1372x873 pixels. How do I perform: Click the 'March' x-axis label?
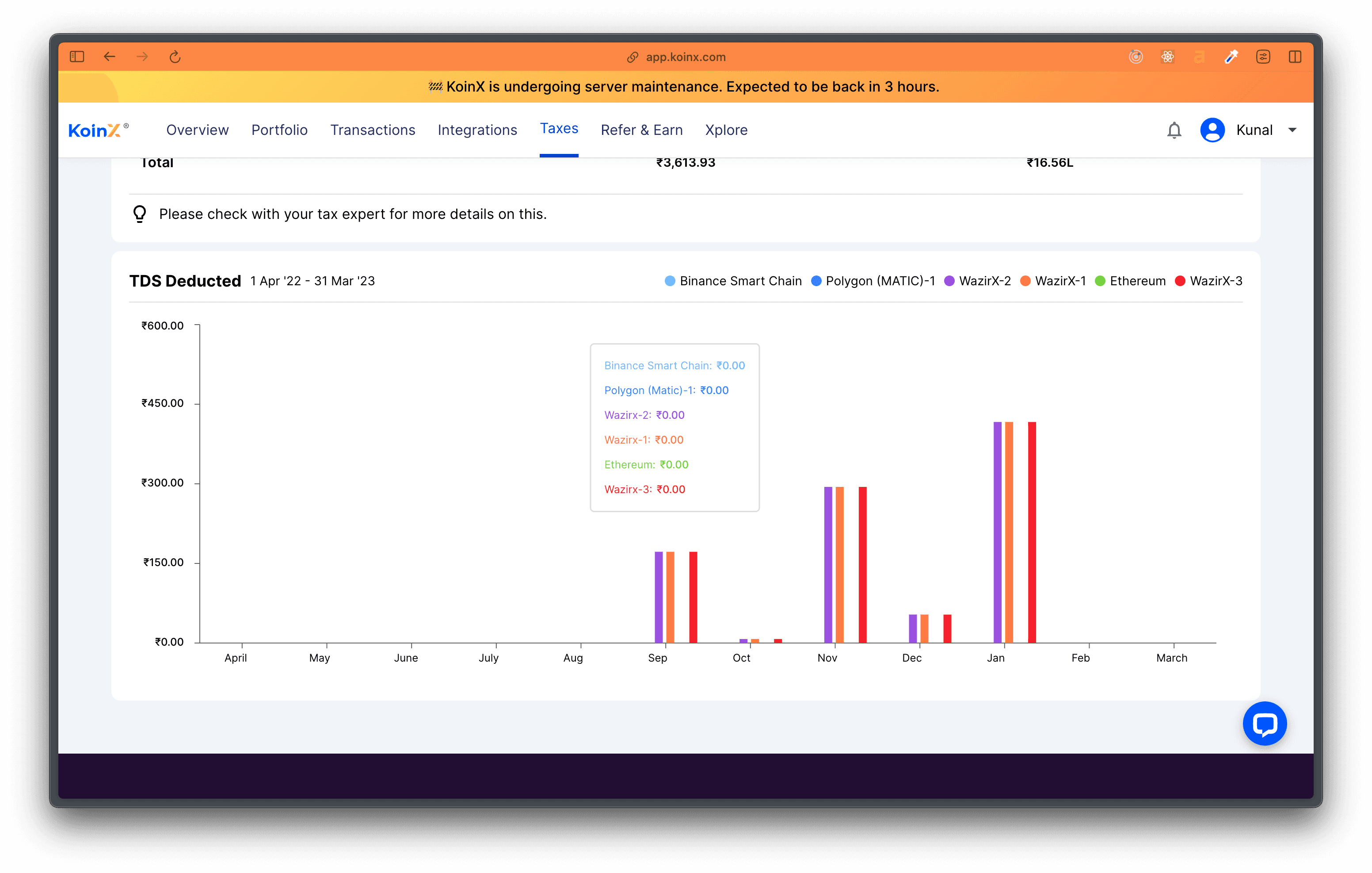tap(1171, 658)
